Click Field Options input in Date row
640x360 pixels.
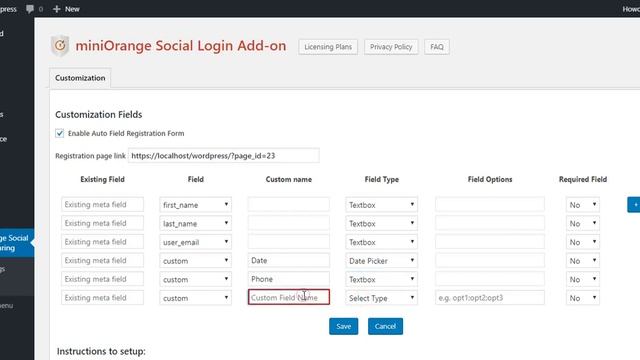tap(490, 260)
